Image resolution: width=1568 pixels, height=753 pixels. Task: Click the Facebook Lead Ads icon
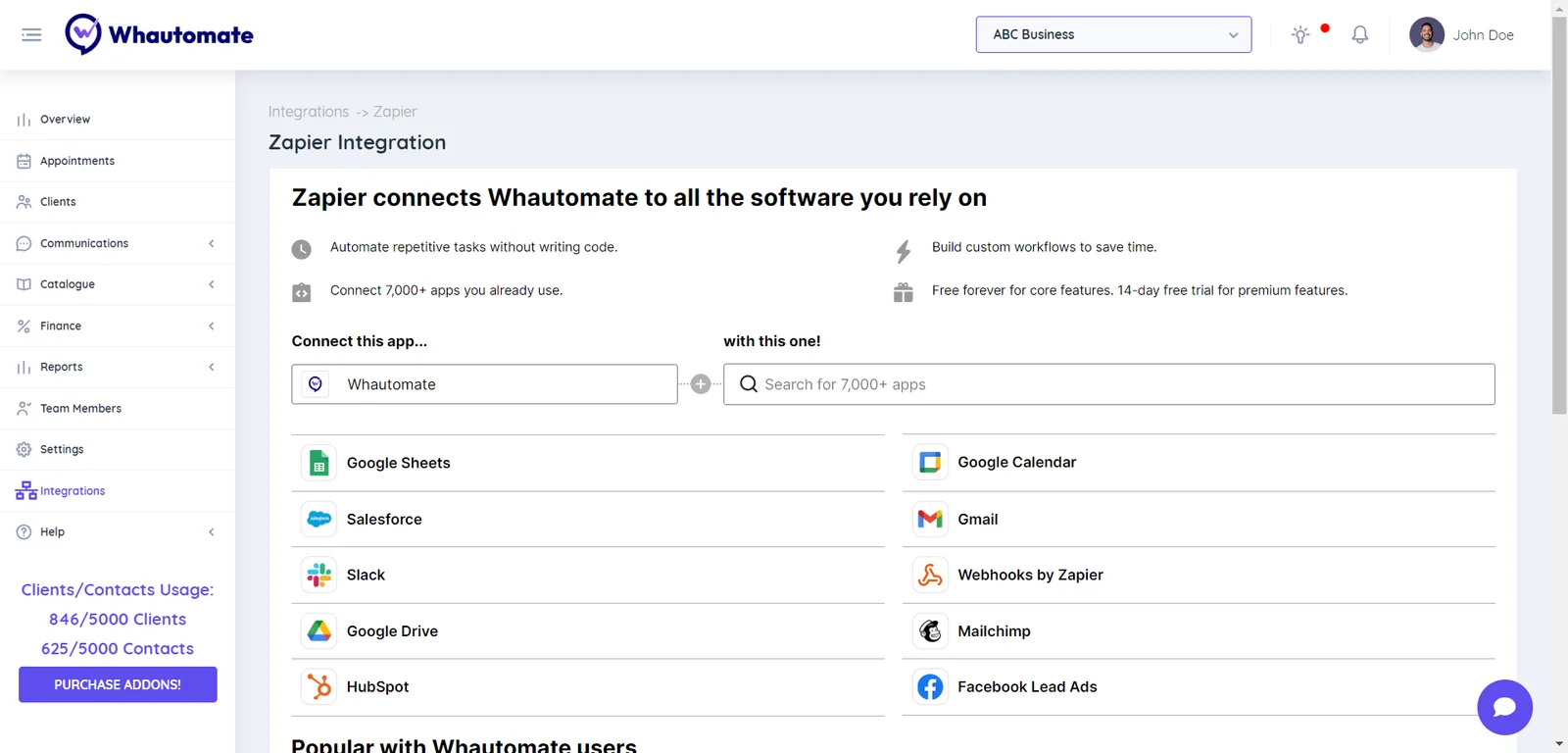coord(930,687)
